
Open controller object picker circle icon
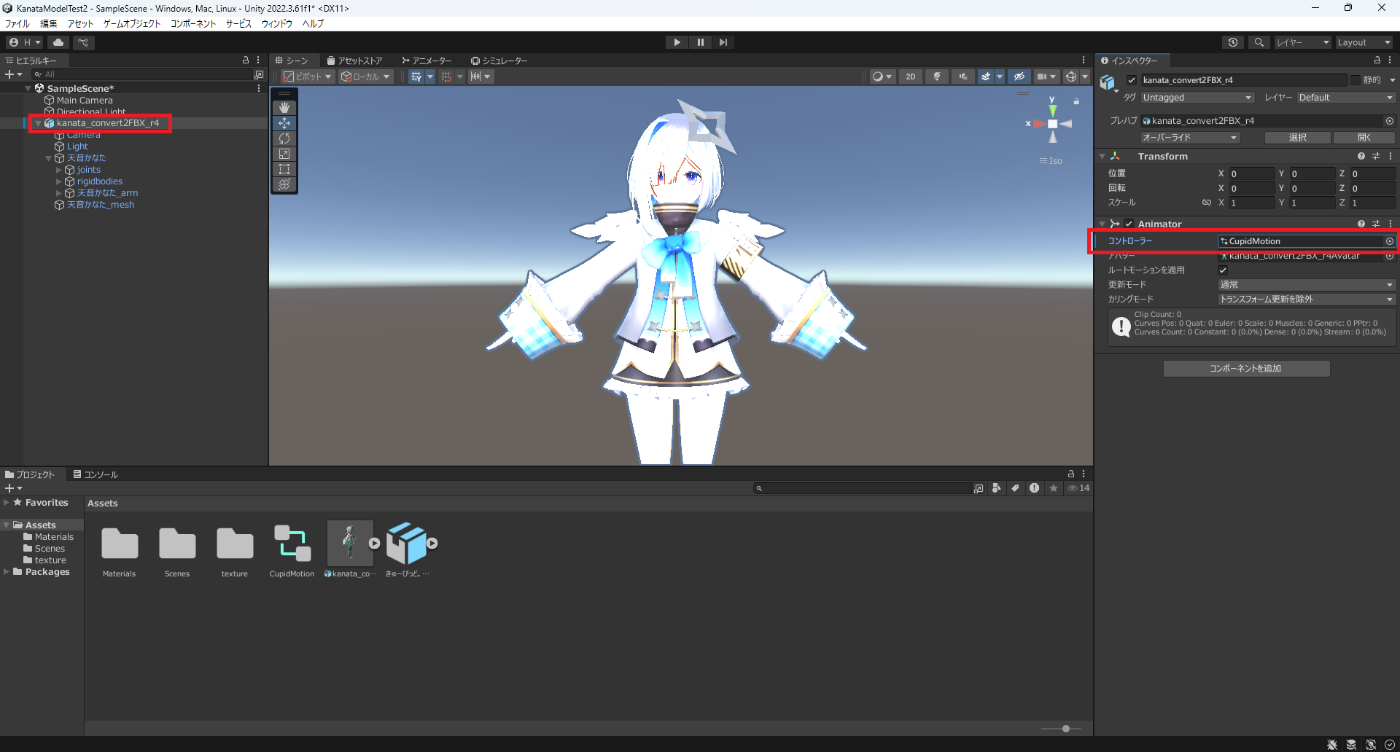[x=1389, y=241]
